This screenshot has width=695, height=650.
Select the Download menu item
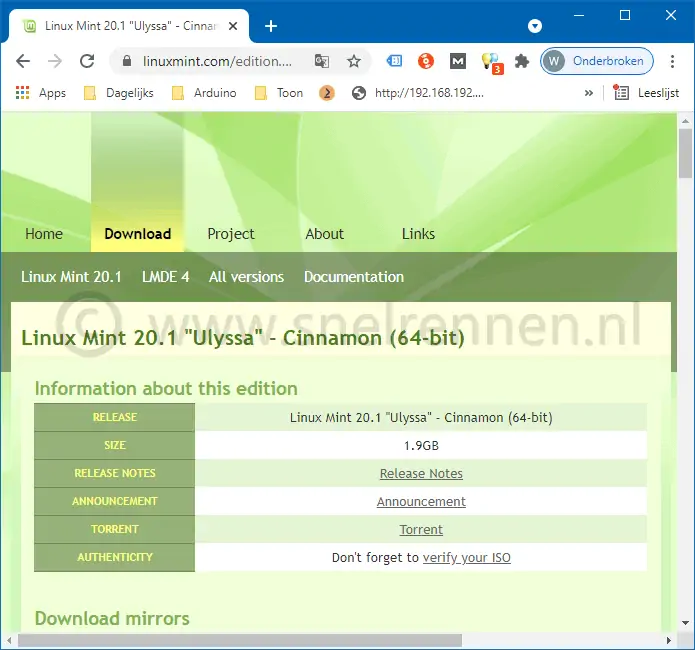[137, 234]
